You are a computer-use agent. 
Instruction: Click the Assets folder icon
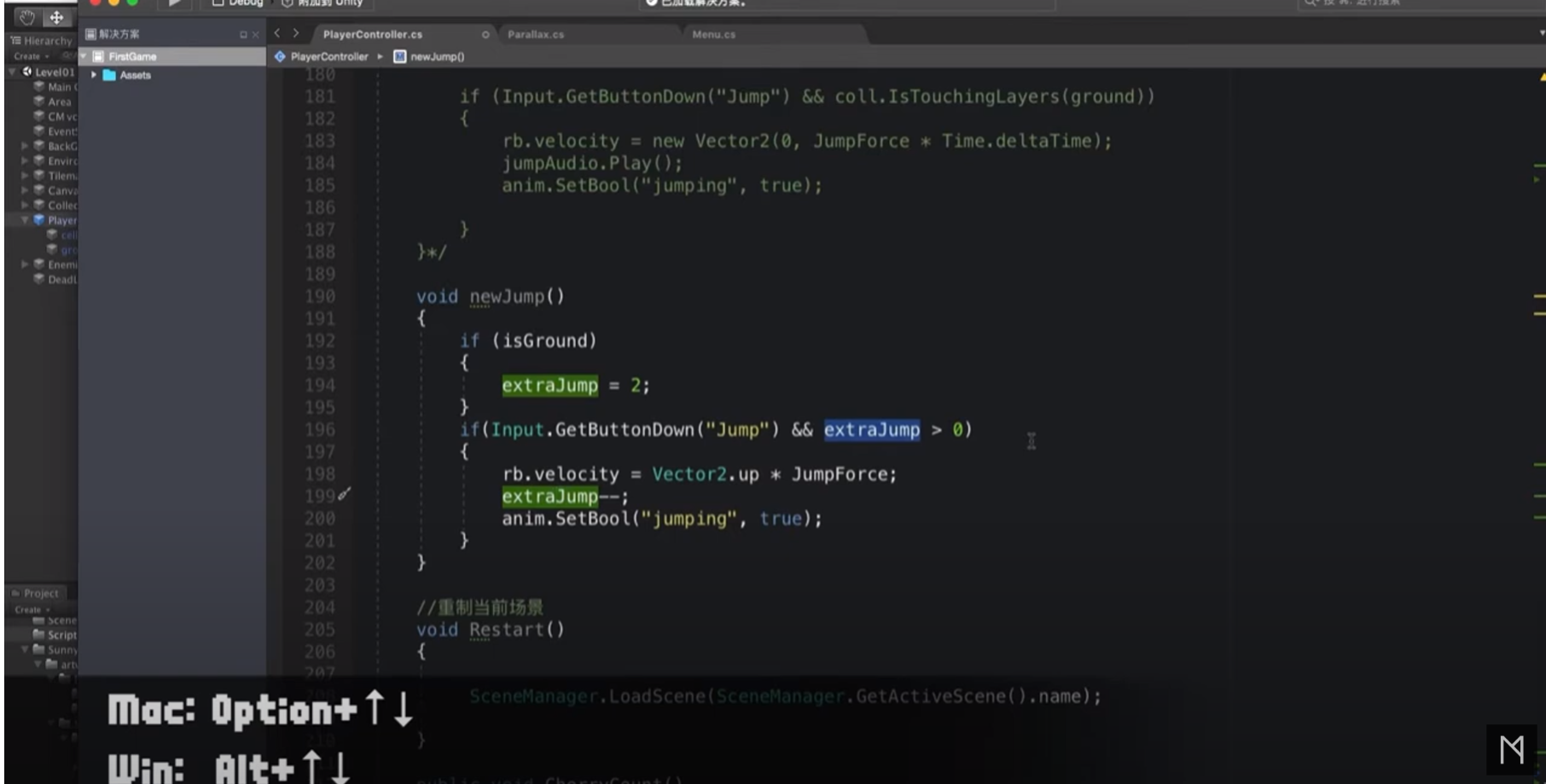[x=109, y=75]
